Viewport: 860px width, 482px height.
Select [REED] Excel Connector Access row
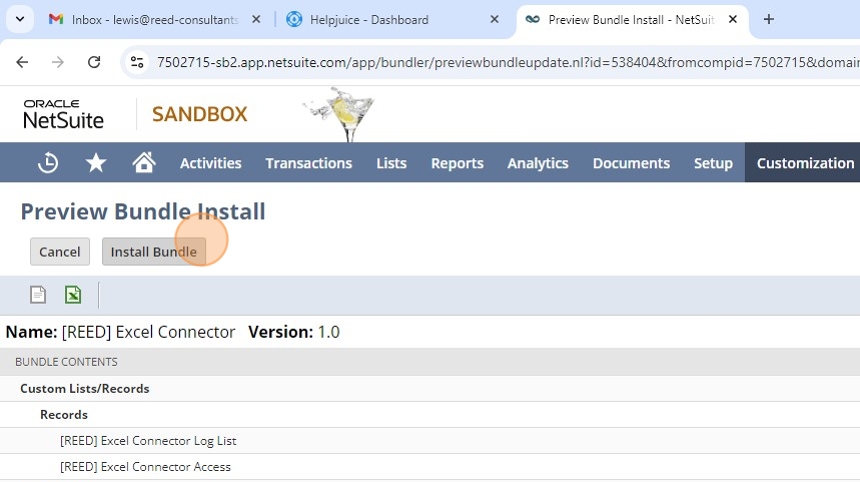point(430,467)
